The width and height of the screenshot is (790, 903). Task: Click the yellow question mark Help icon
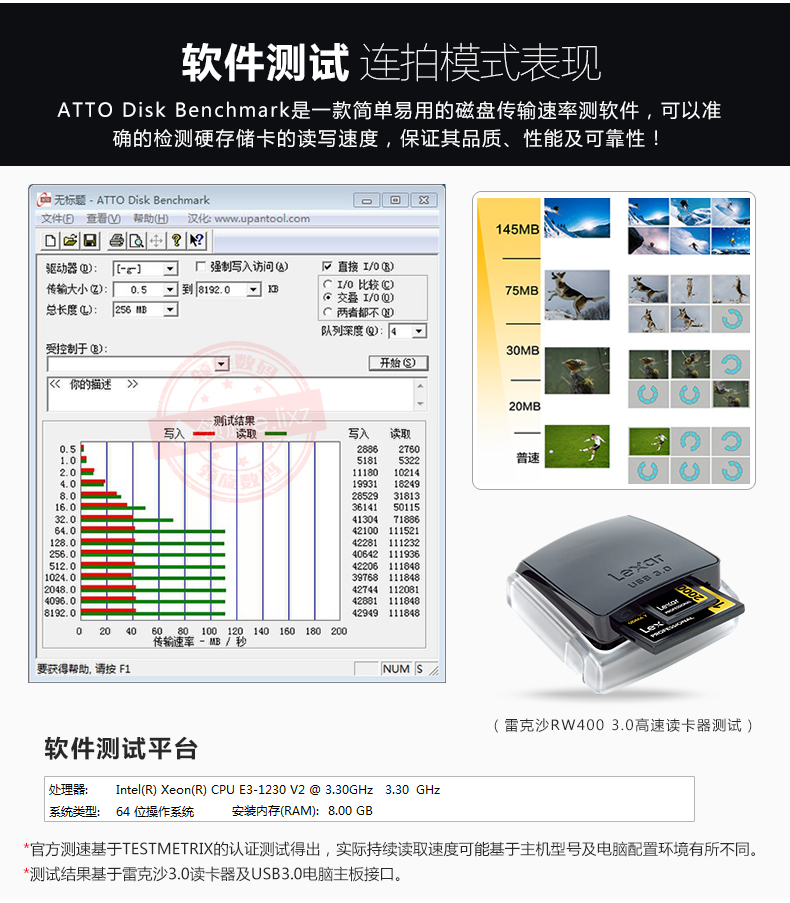click(x=176, y=240)
